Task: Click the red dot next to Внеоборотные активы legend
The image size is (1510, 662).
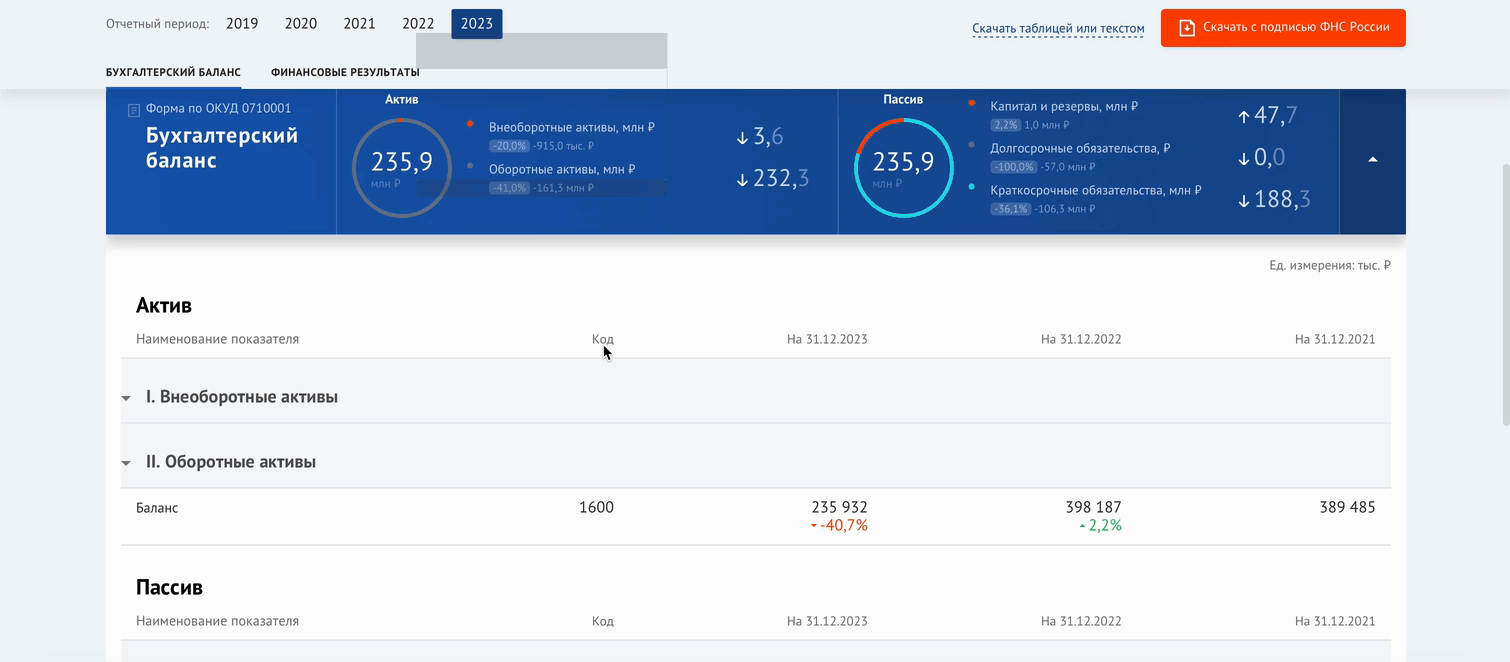Action: pos(470,125)
